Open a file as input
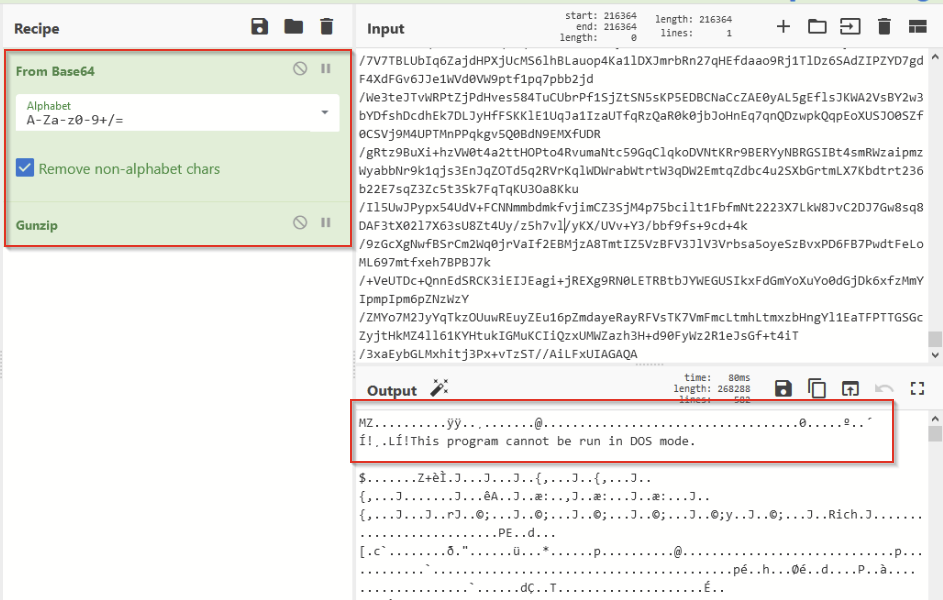The height and width of the screenshot is (600, 943). (x=850, y=26)
